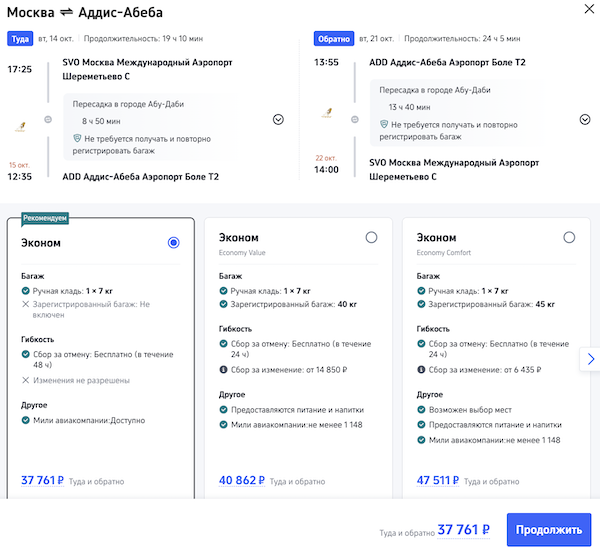Viewport: 600px width, 549px height.
Task: Click the Обратно flight label
Action: [x=333, y=39]
